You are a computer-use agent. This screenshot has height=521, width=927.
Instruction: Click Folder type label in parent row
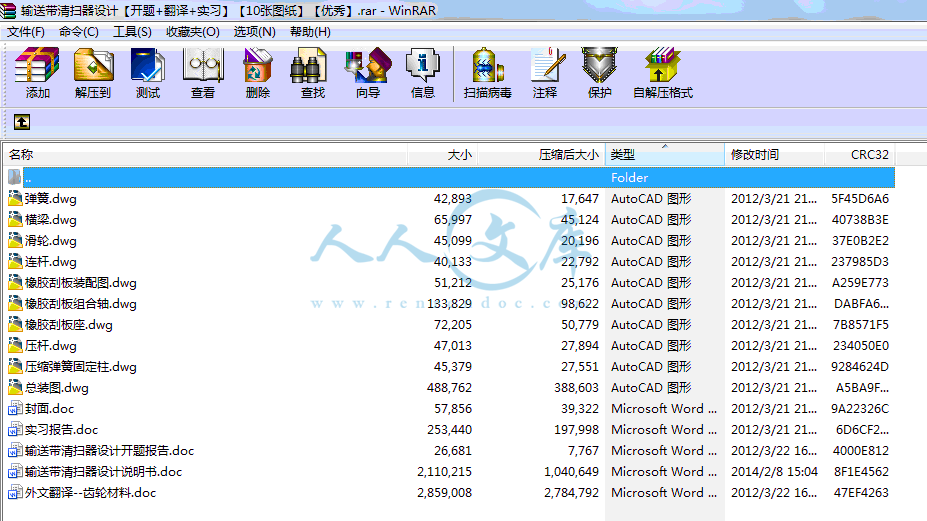(630, 177)
